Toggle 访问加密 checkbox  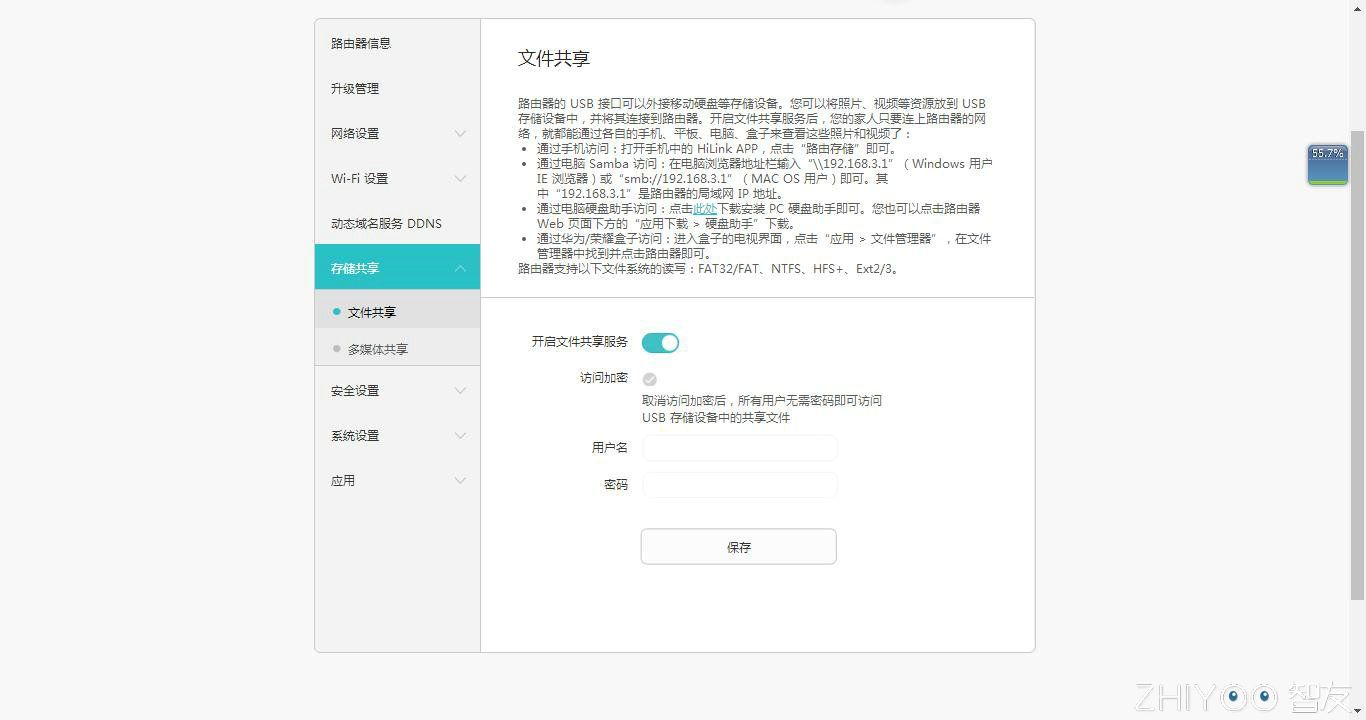click(650, 379)
